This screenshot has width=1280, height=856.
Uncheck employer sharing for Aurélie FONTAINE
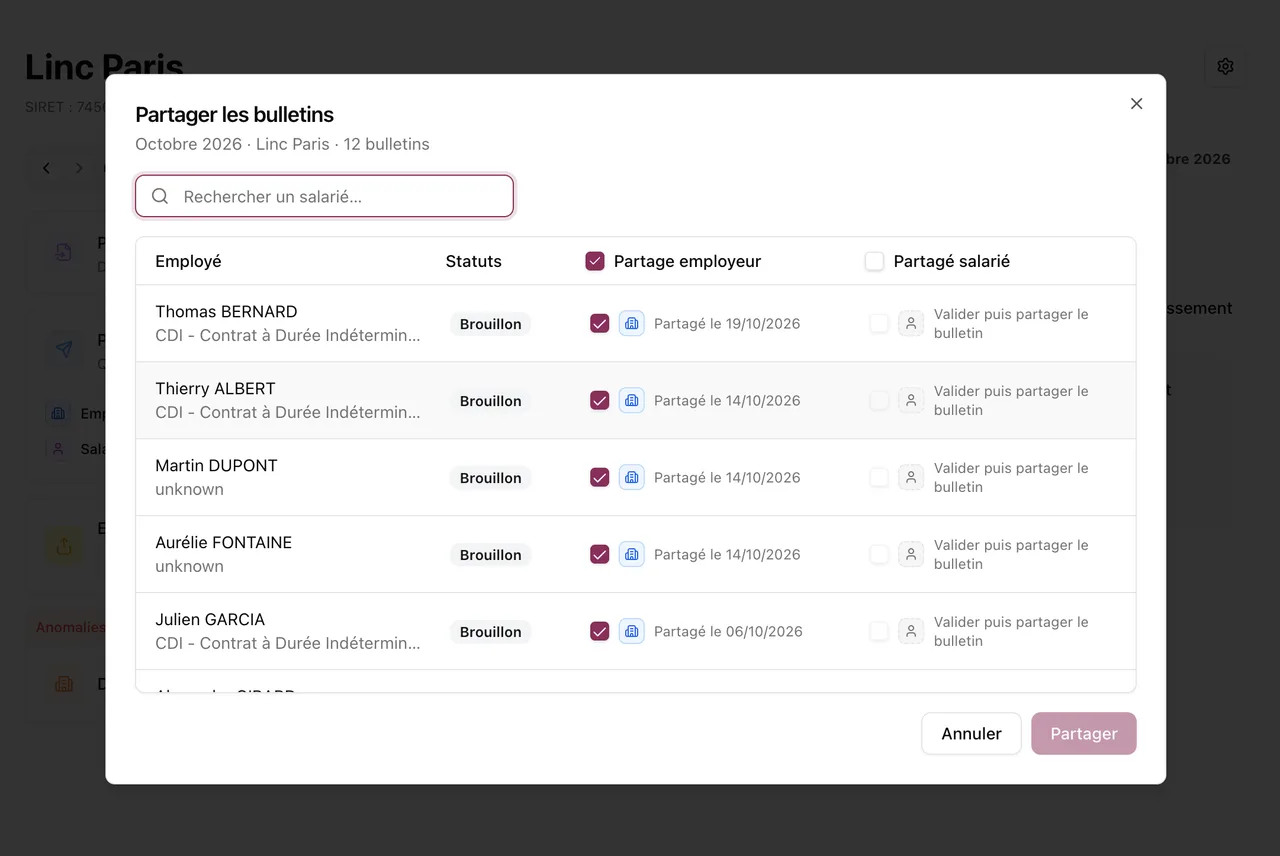(600, 554)
